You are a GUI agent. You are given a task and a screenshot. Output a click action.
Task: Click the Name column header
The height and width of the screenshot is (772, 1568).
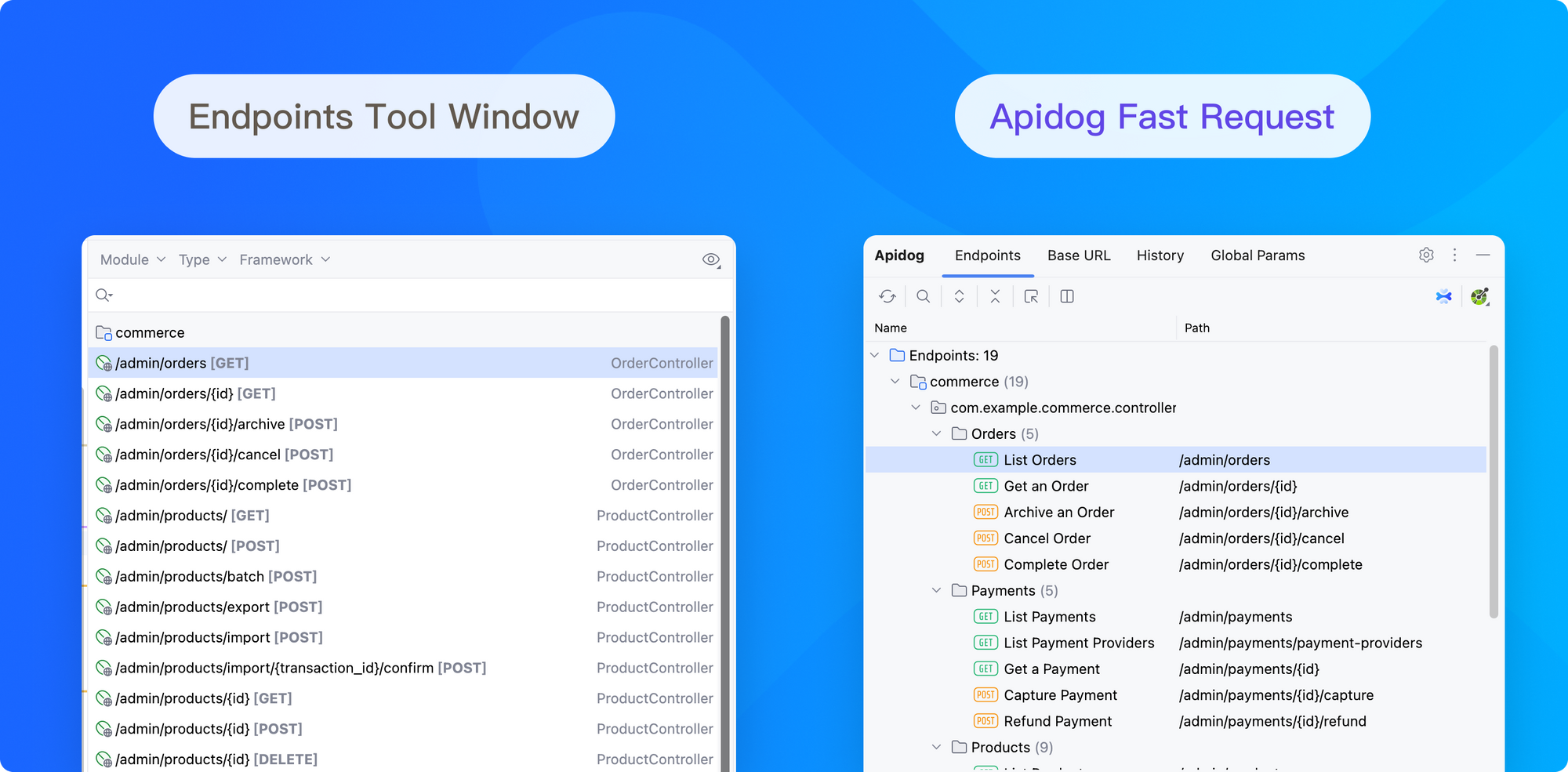891,328
